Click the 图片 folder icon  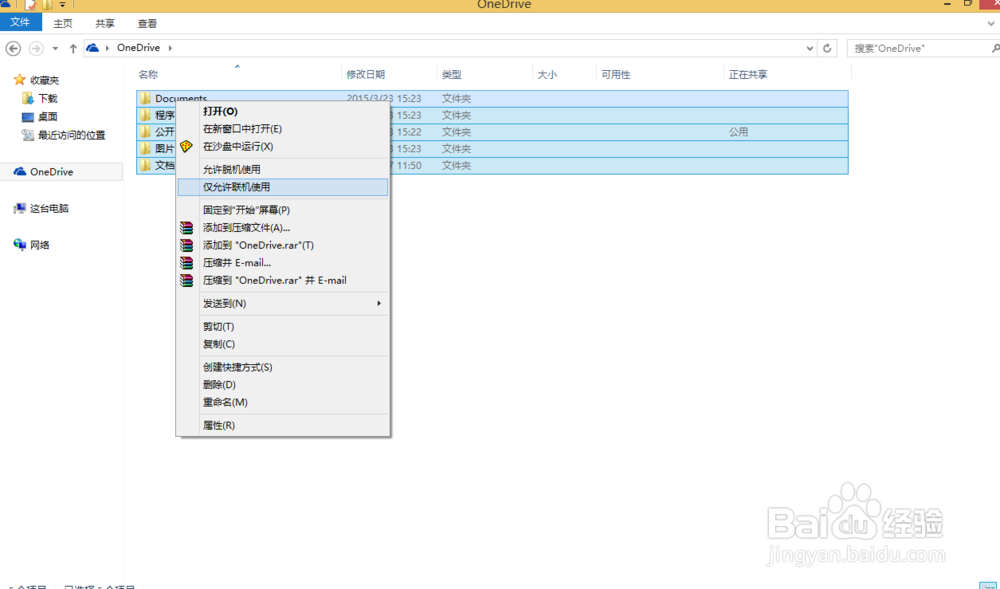[x=145, y=148]
